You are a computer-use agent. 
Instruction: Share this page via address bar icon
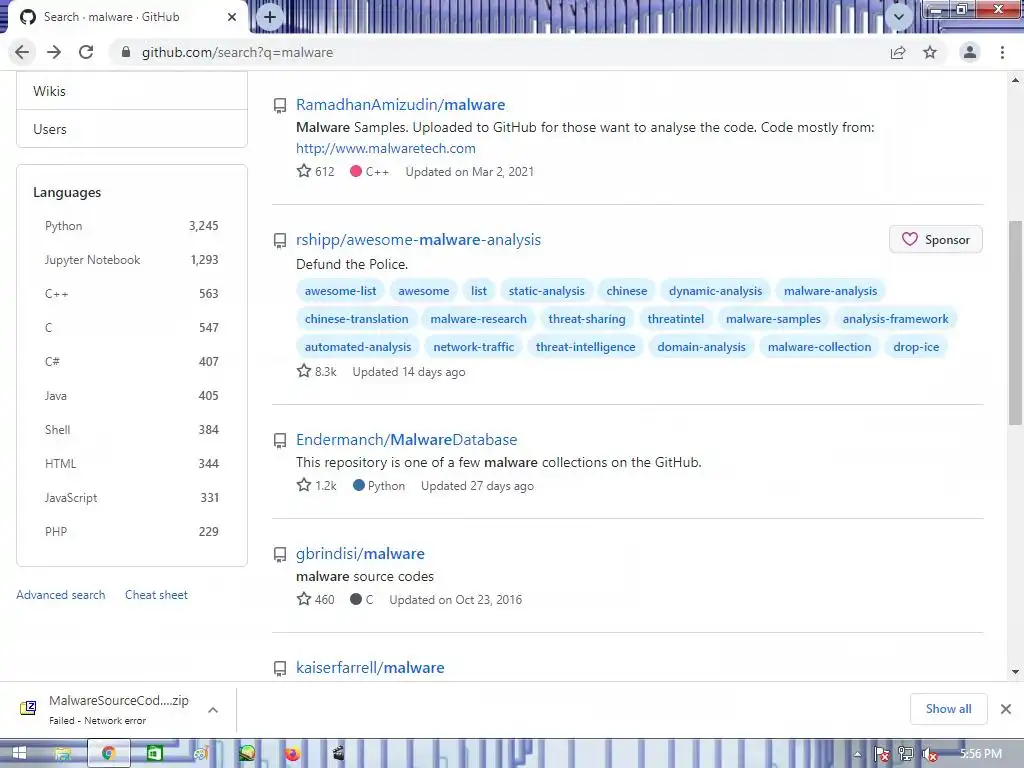[x=898, y=52]
